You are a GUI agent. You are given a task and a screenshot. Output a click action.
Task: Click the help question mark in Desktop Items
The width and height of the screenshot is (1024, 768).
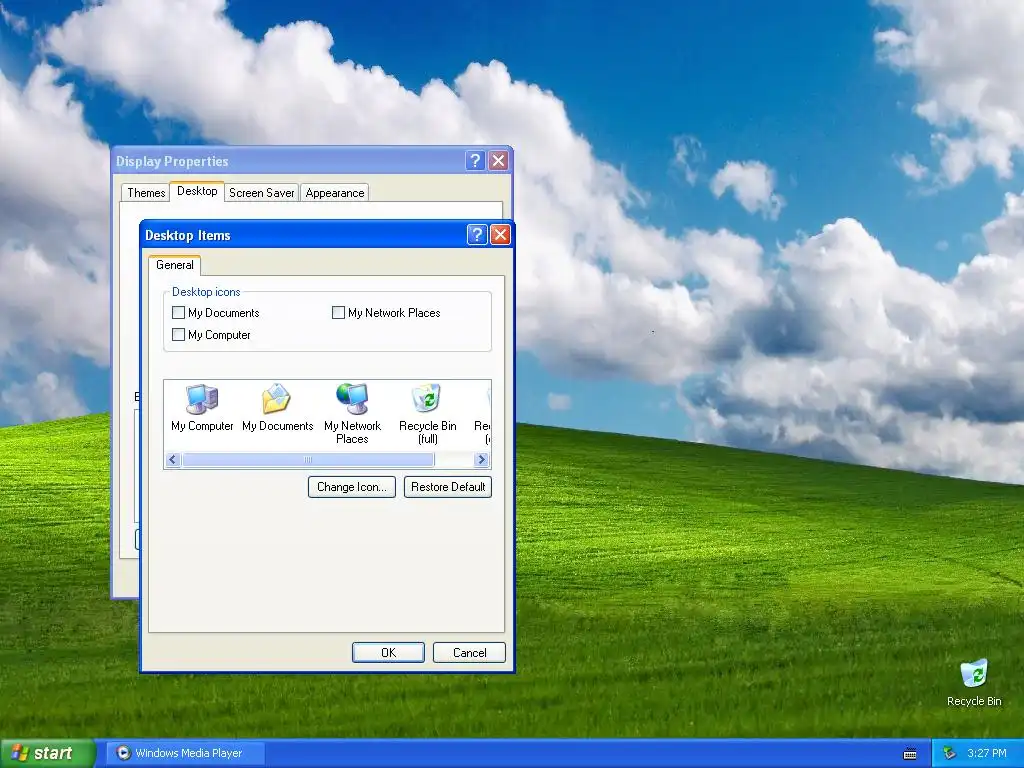(x=477, y=234)
